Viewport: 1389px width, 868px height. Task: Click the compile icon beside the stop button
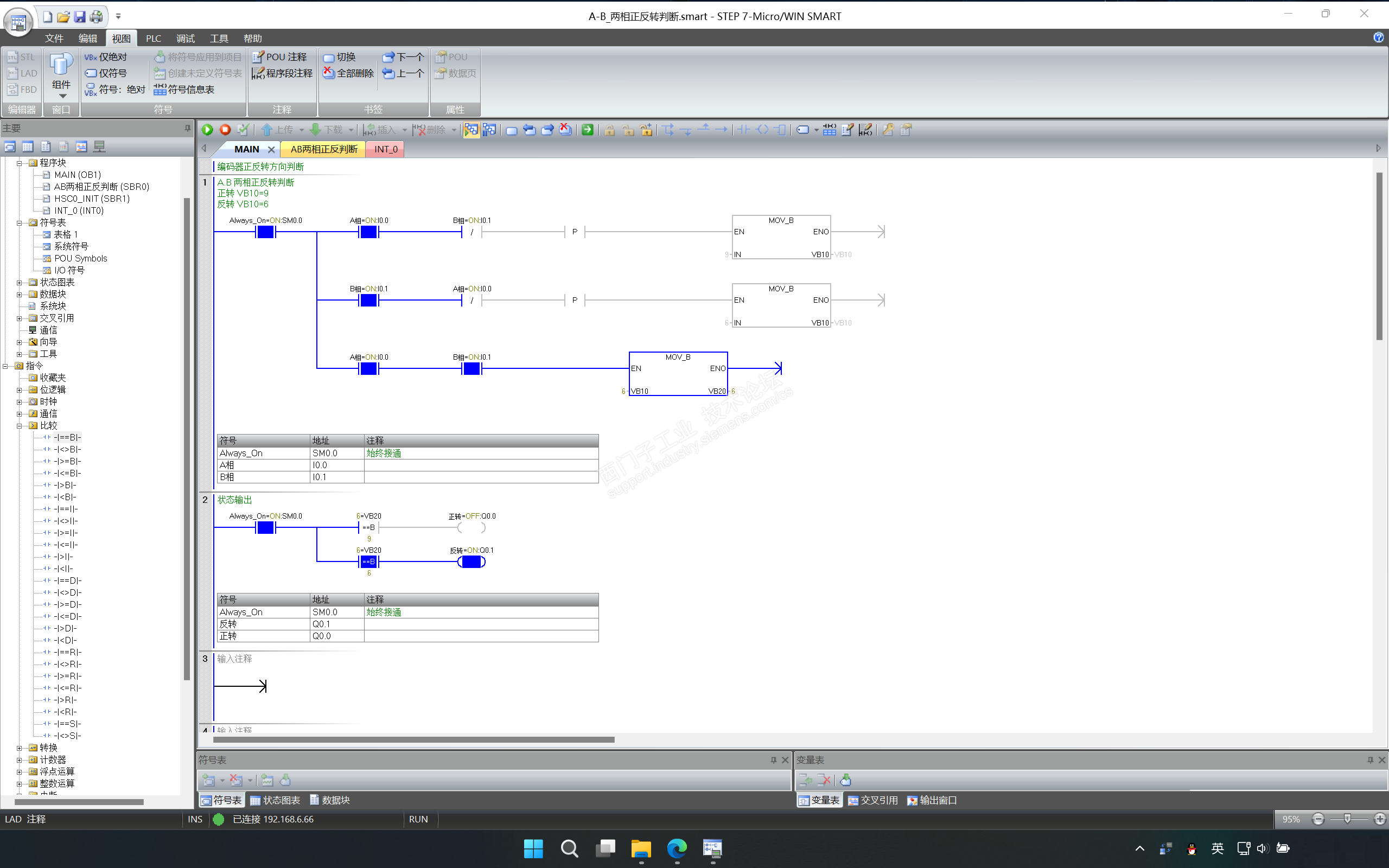click(243, 130)
